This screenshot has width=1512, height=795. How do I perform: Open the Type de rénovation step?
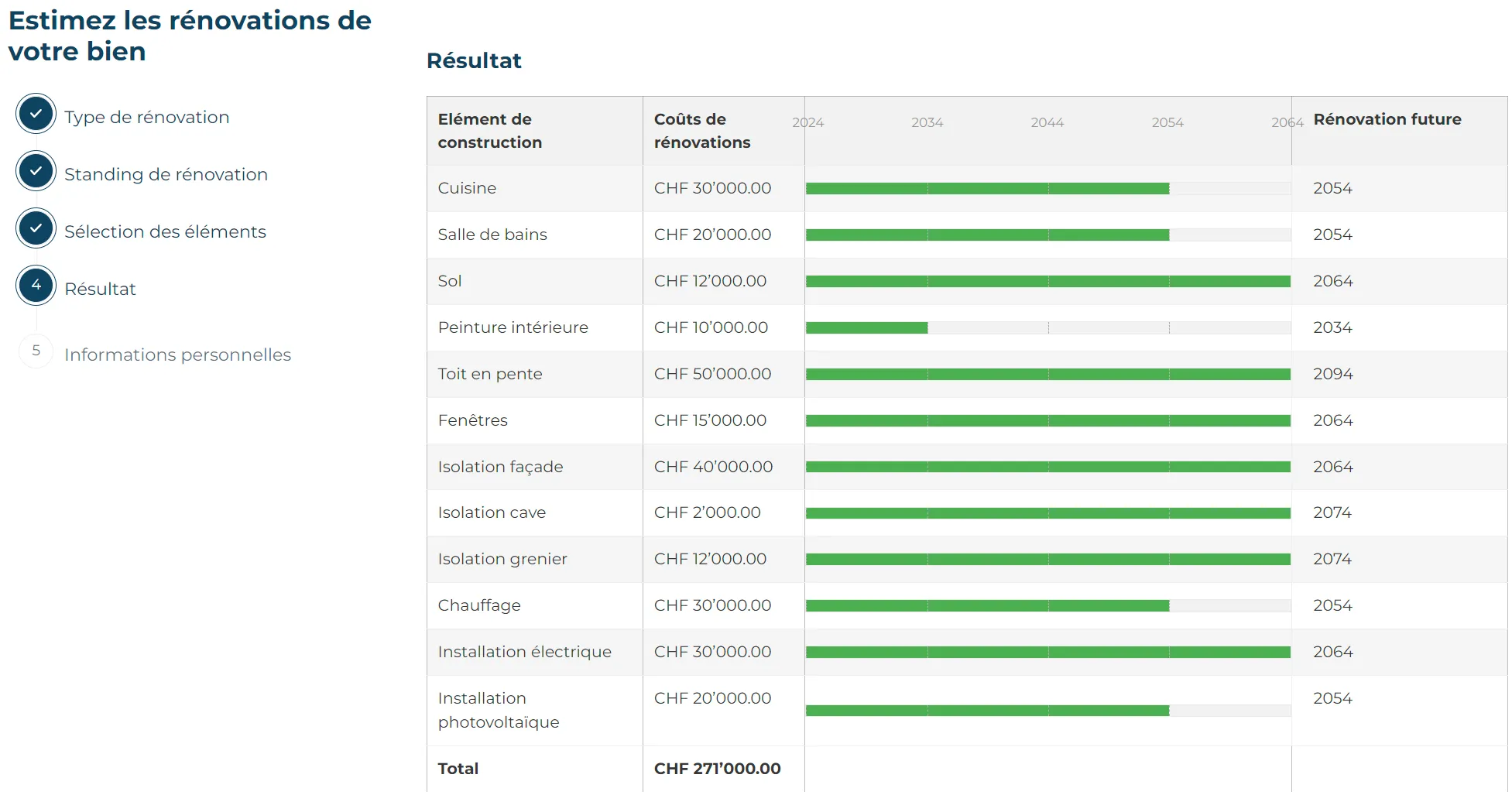pos(146,117)
